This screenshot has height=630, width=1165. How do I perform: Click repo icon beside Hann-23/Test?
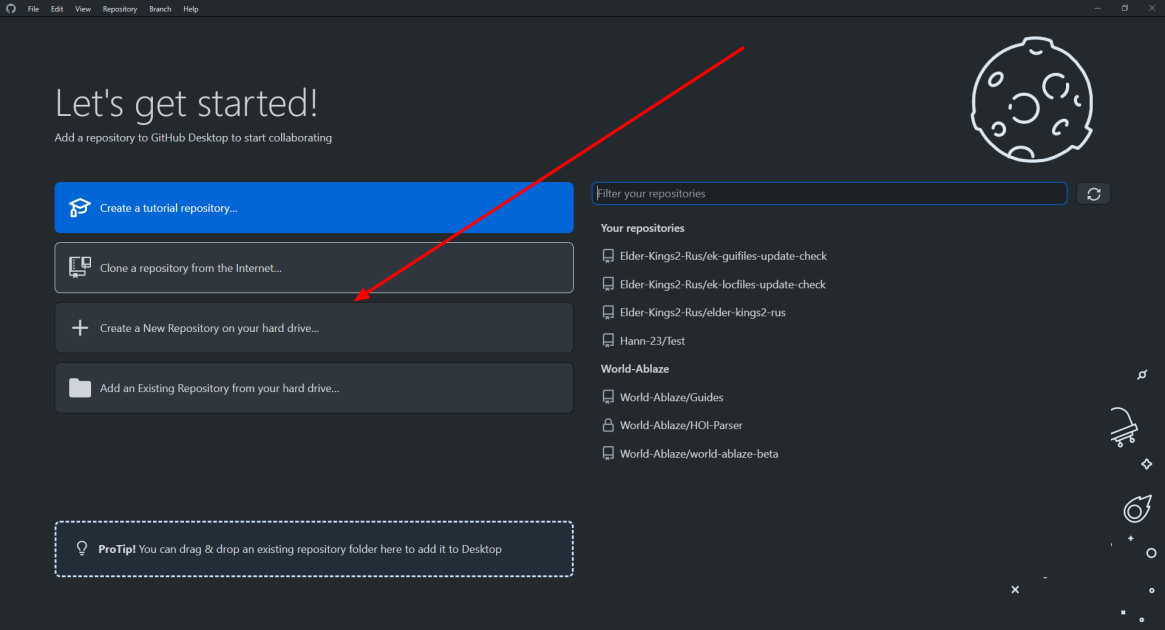[608, 340]
